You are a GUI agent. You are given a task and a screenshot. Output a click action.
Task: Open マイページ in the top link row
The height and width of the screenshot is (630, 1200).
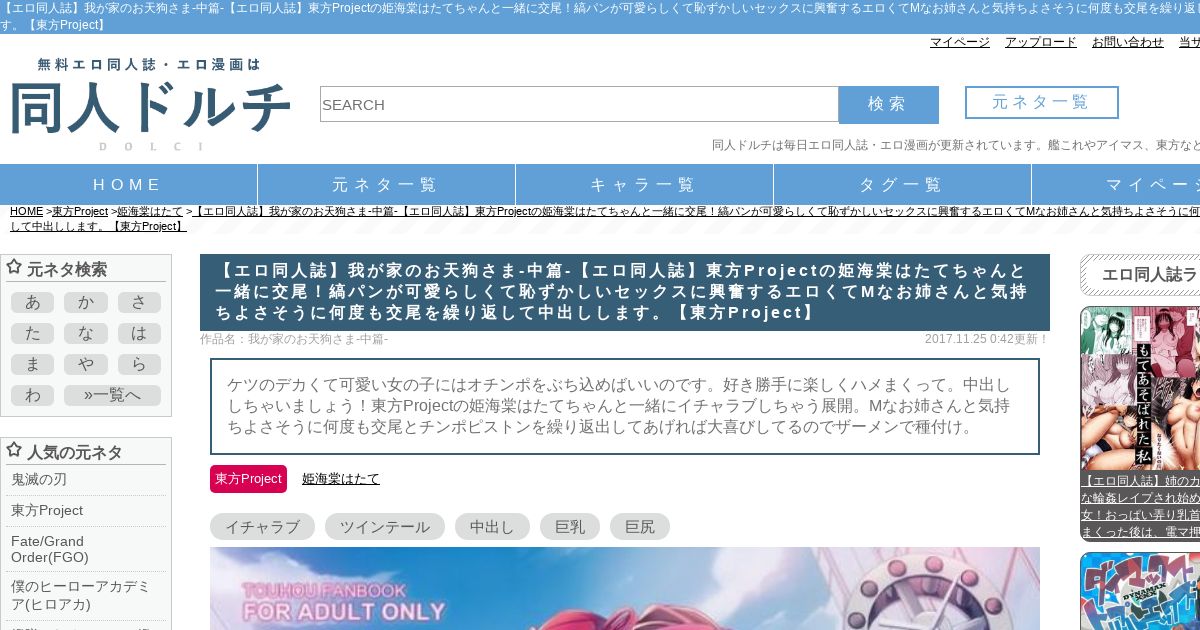coord(960,42)
